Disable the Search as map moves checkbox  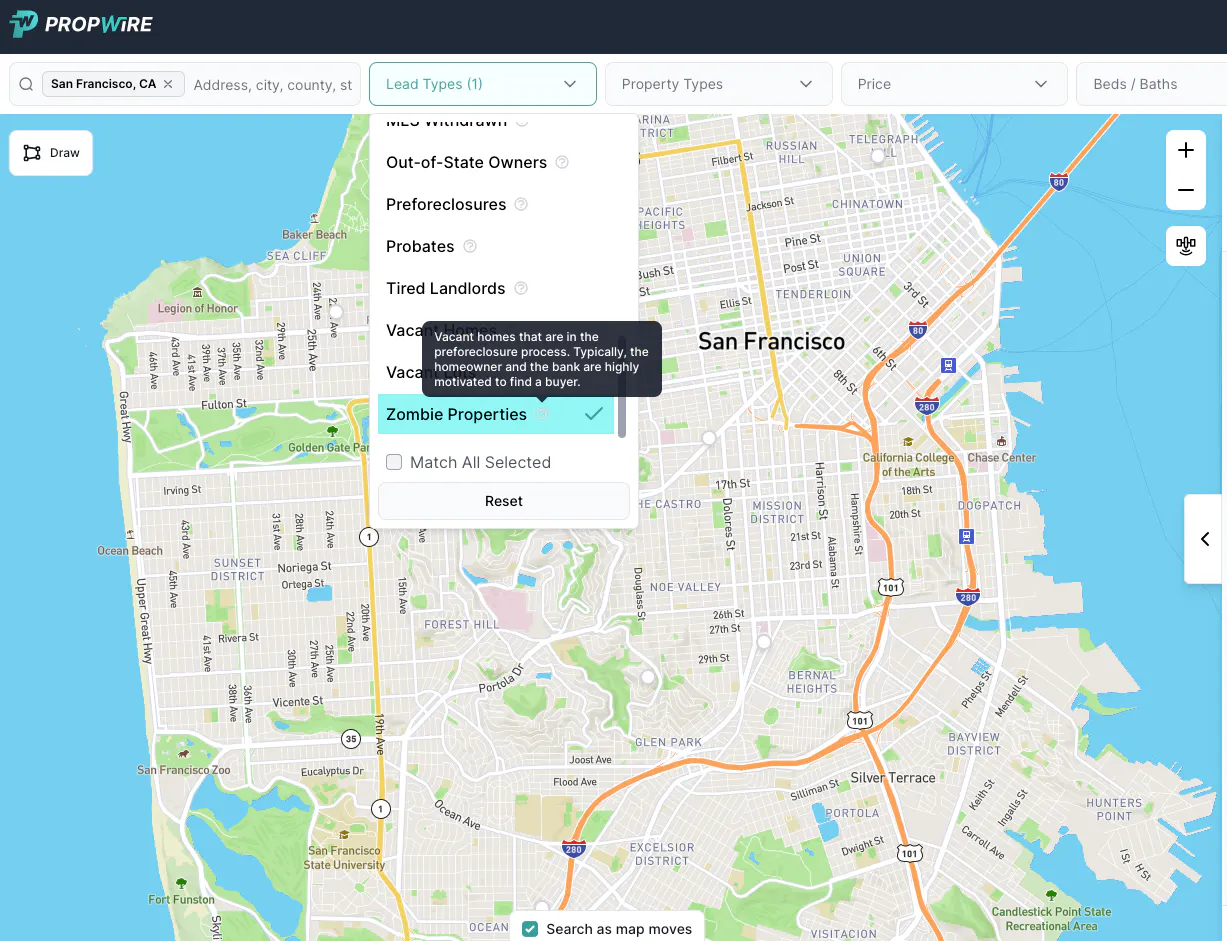coord(530,928)
